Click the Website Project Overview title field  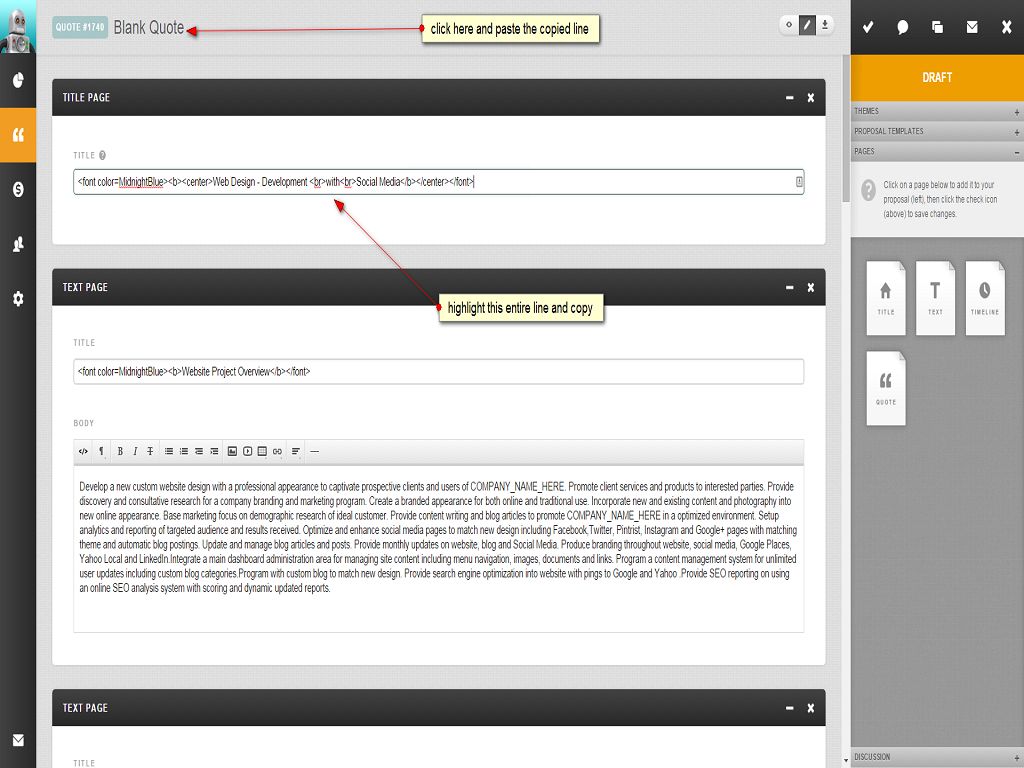point(438,372)
